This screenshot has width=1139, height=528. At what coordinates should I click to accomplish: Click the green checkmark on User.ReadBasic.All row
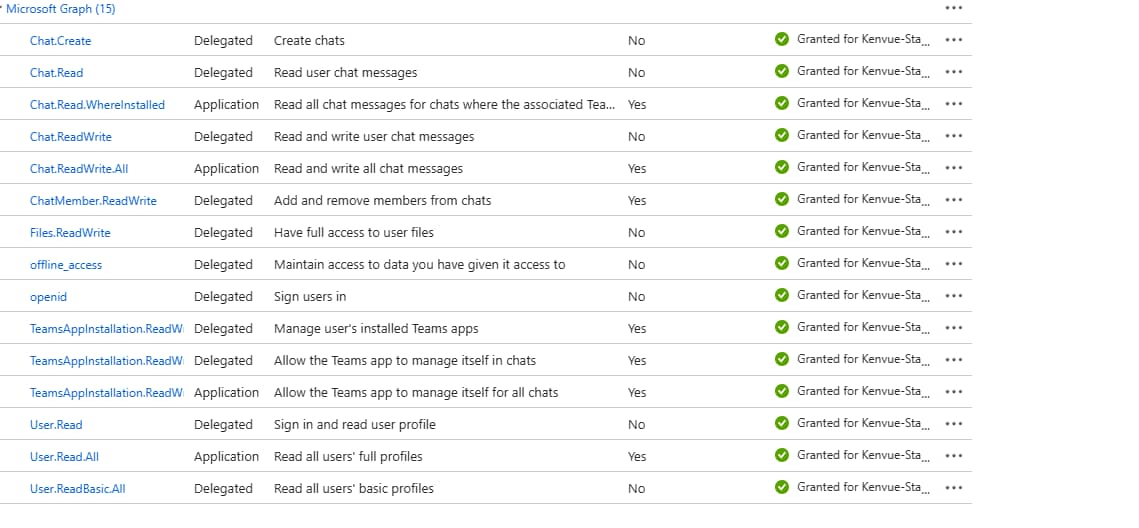coord(782,487)
